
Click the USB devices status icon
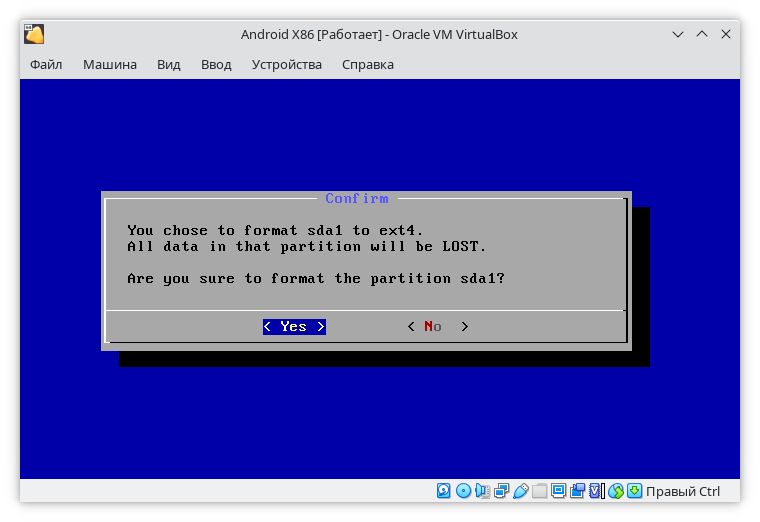click(x=520, y=491)
